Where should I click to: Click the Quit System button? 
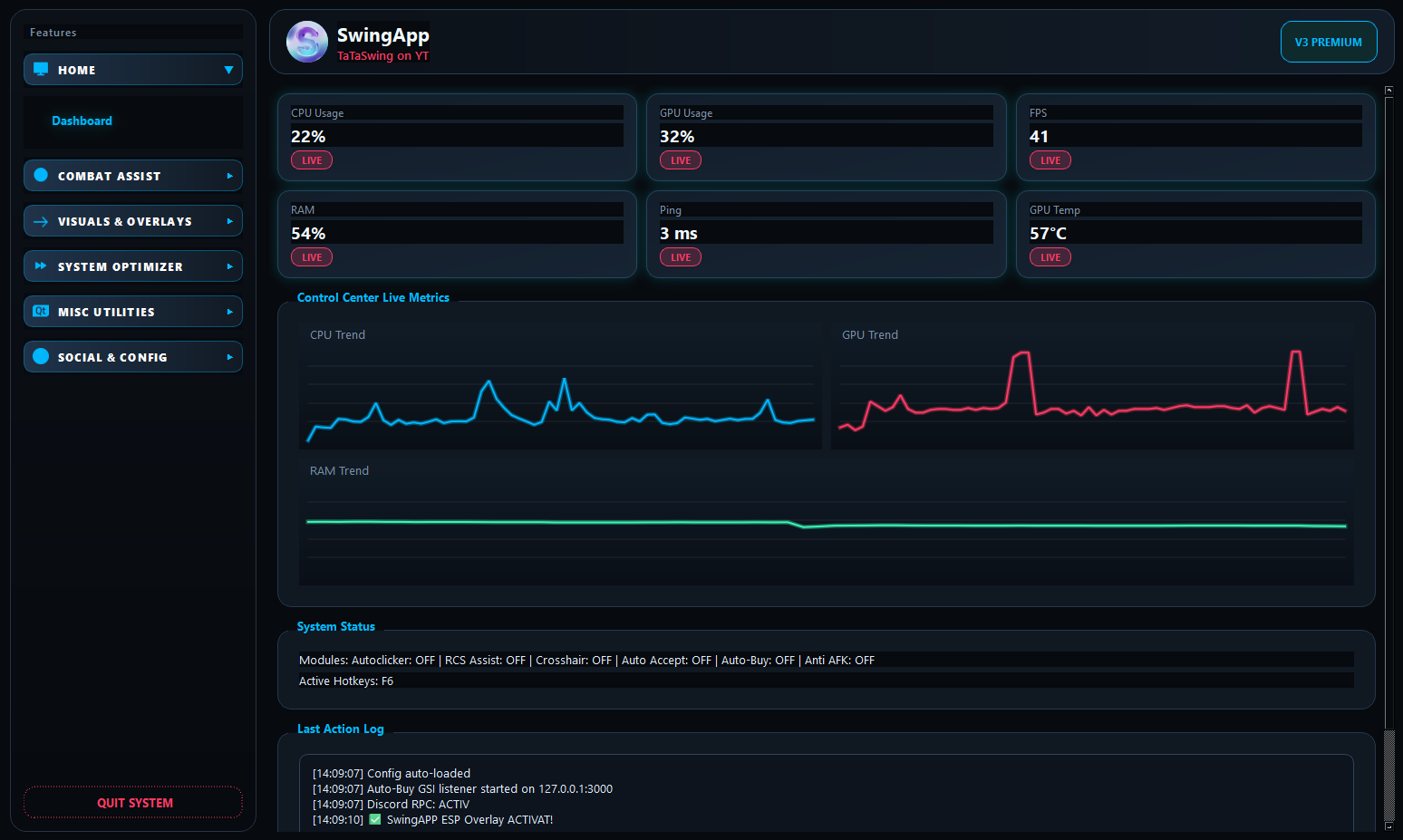coord(133,803)
